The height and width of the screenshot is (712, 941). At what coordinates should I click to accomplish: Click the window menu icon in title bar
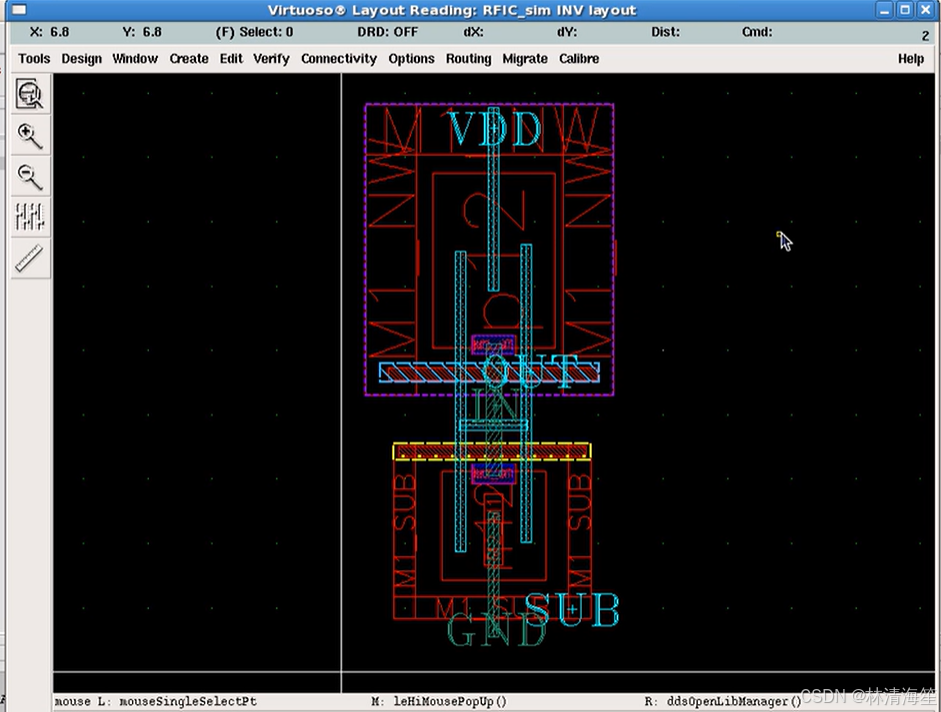tap(19, 10)
